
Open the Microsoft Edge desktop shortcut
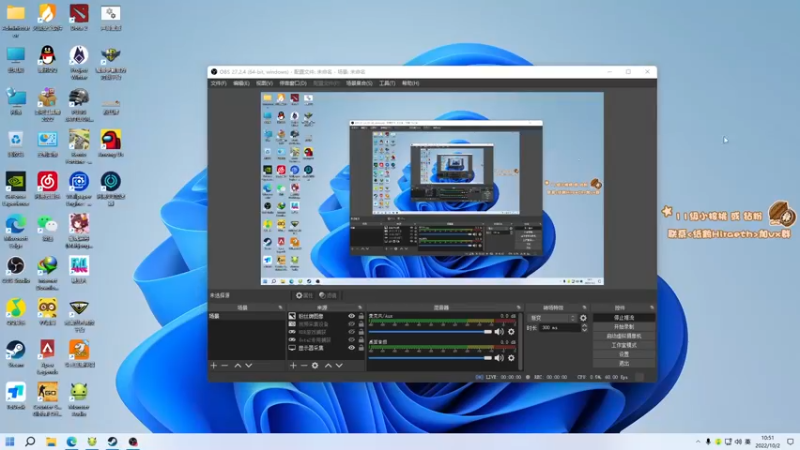(x=16, y=231)
